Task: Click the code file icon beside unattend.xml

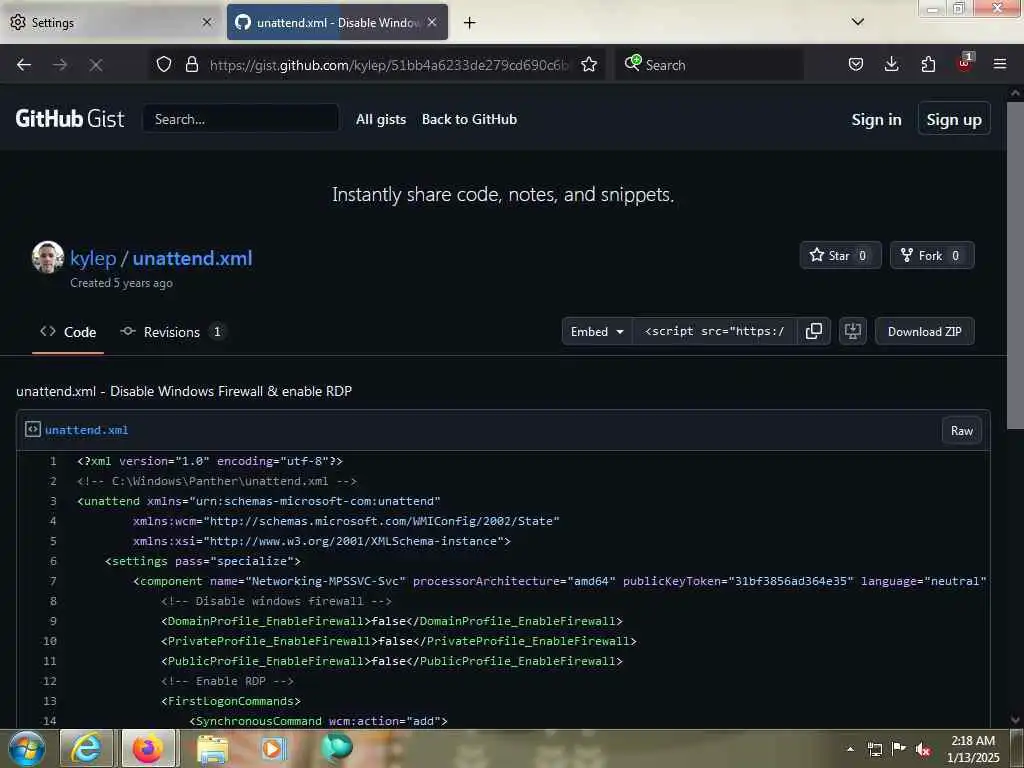Action: tap(33, 429)
